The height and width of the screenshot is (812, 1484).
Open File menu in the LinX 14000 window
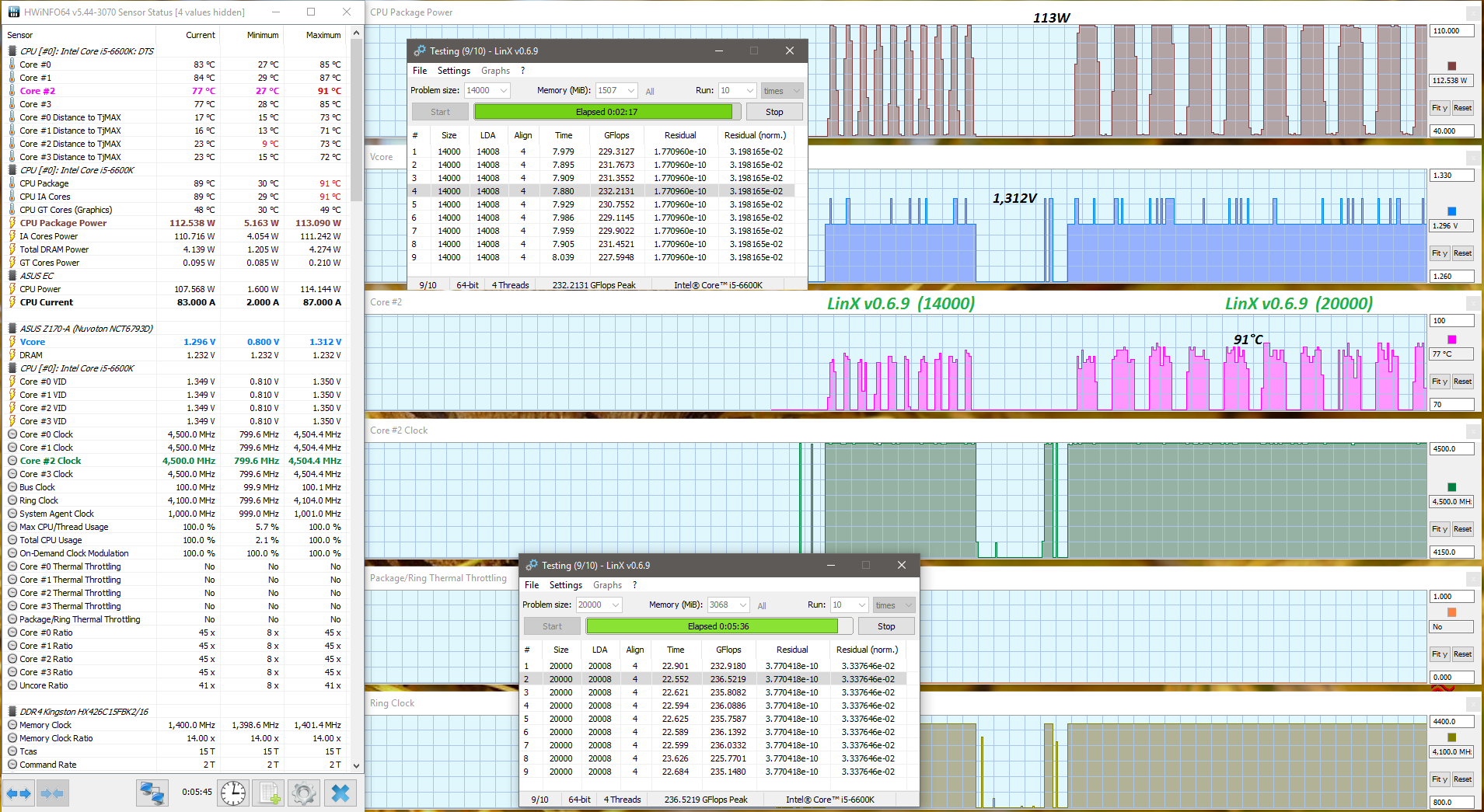pyautogui.click(x=420, y=71)
